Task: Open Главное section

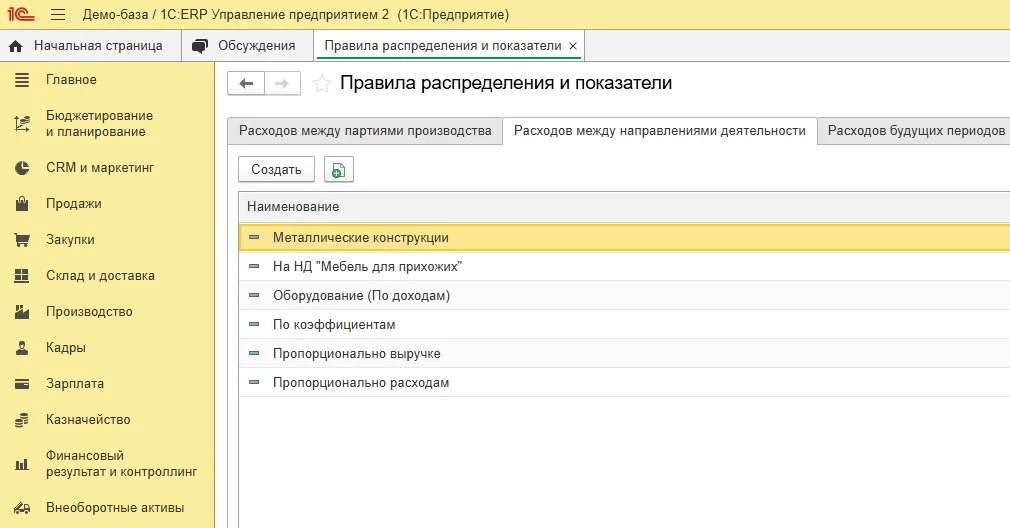Action: (x=71, y=80)
